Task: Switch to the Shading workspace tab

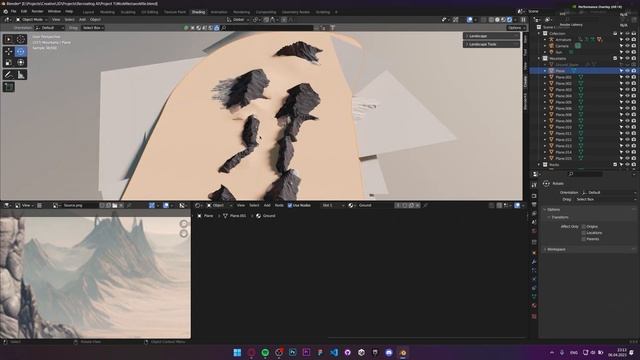Action: (x=198, y=12)
